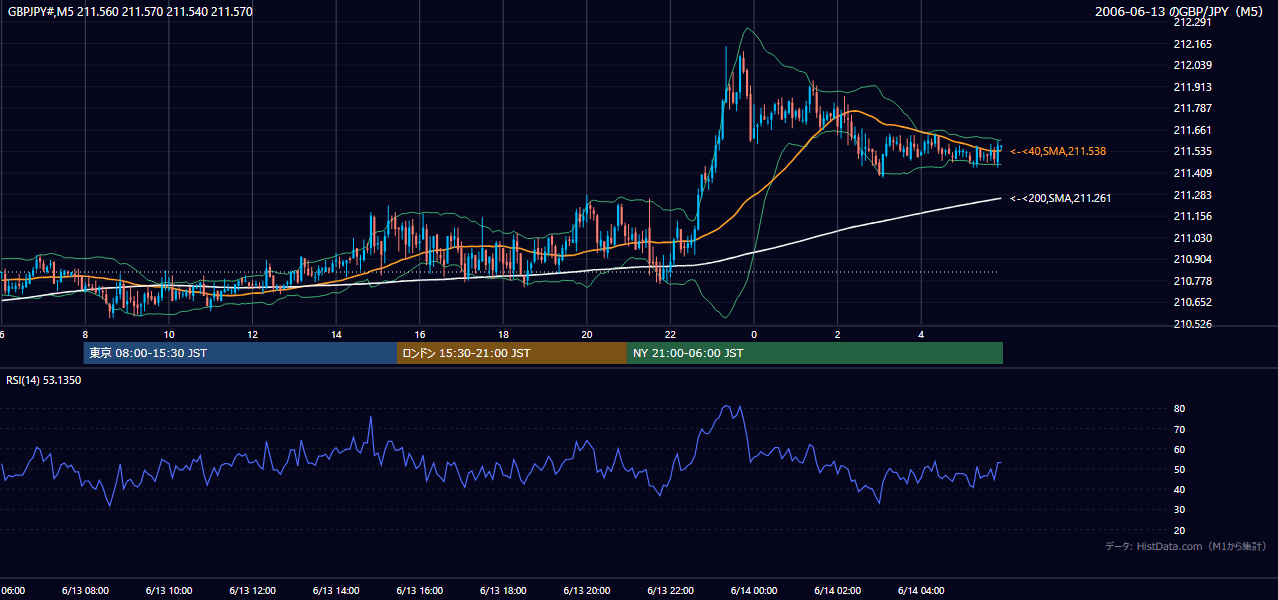The image size is (1278, 600).
Task: Click the 6/13 16:00 date label
Action: point(420,590)
